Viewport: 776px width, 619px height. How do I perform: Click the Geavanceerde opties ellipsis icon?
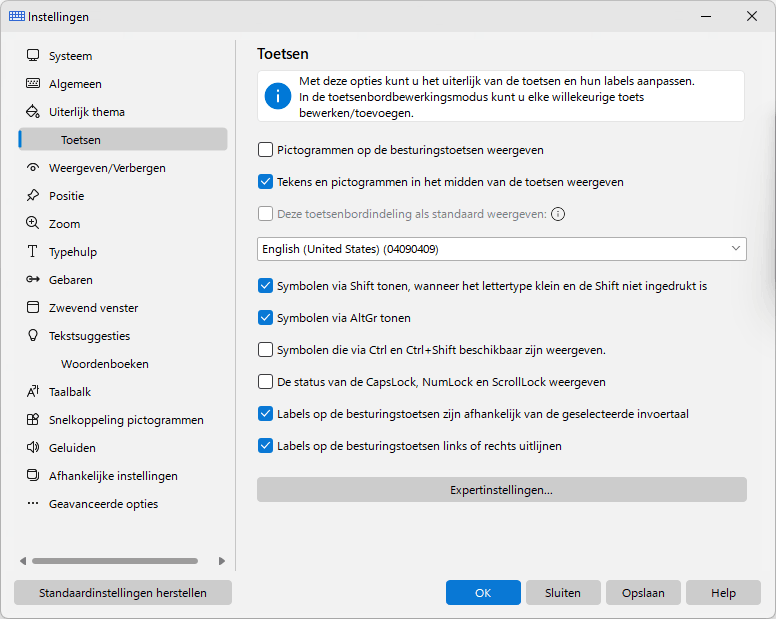pos(33,503)
